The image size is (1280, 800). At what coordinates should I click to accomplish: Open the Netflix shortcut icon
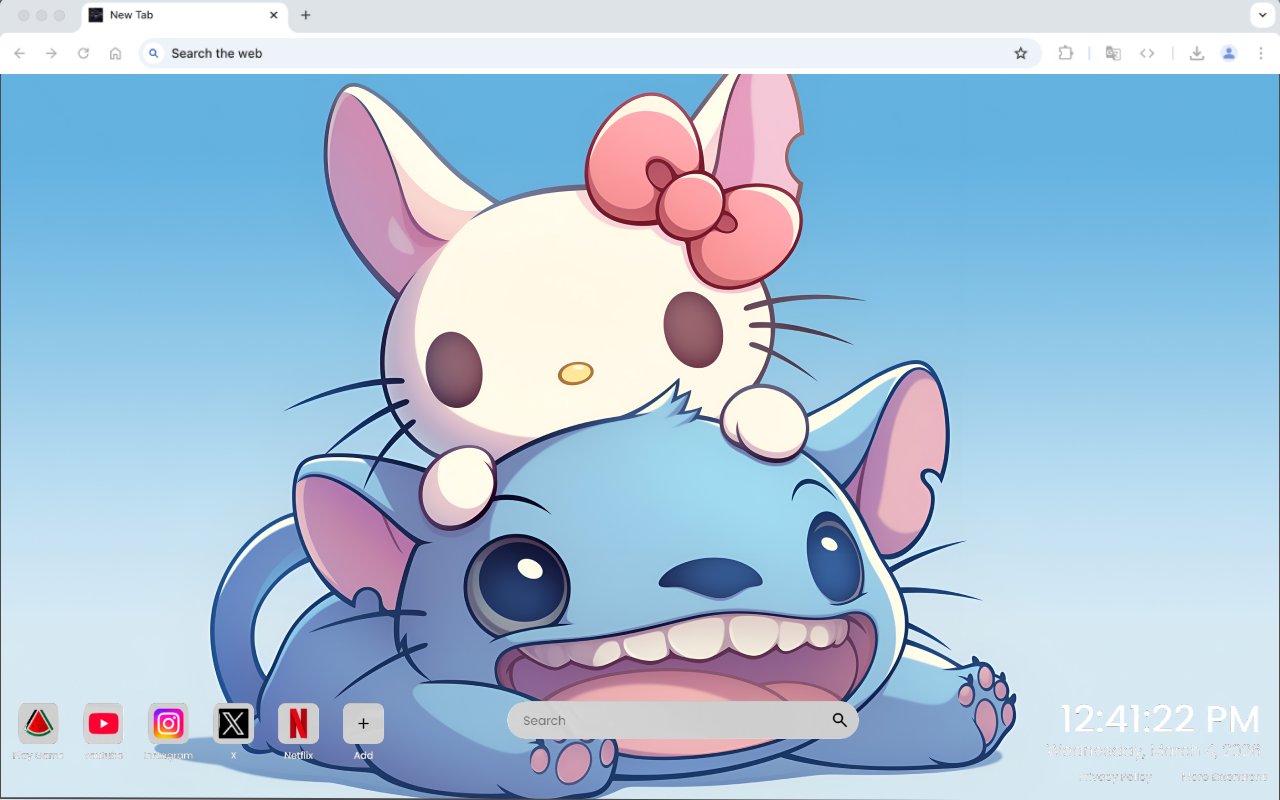tap(298, 723)
